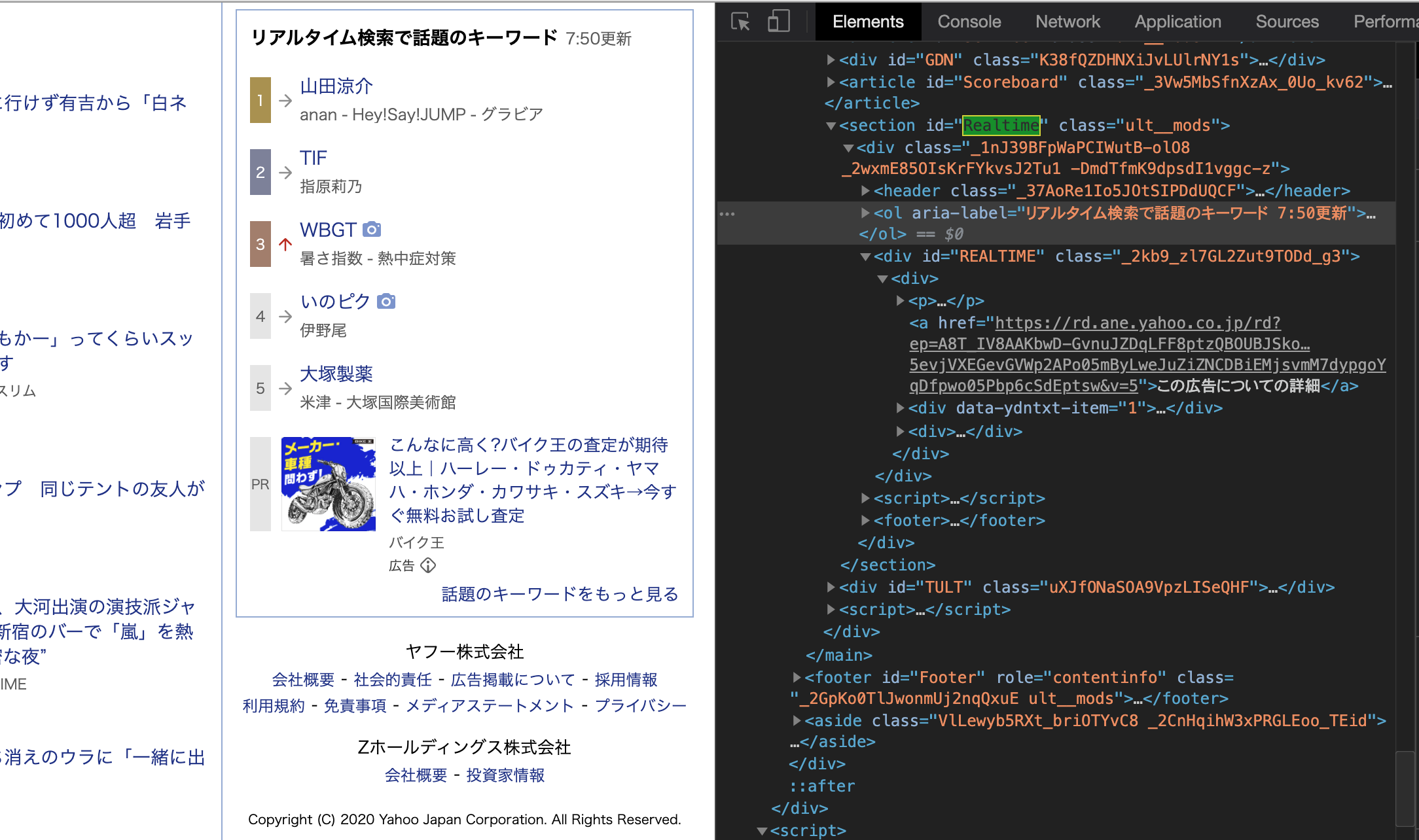Expand the footer id="Footer" node
The width and height of the screenshot is (1419, 840).
point(797,678)
